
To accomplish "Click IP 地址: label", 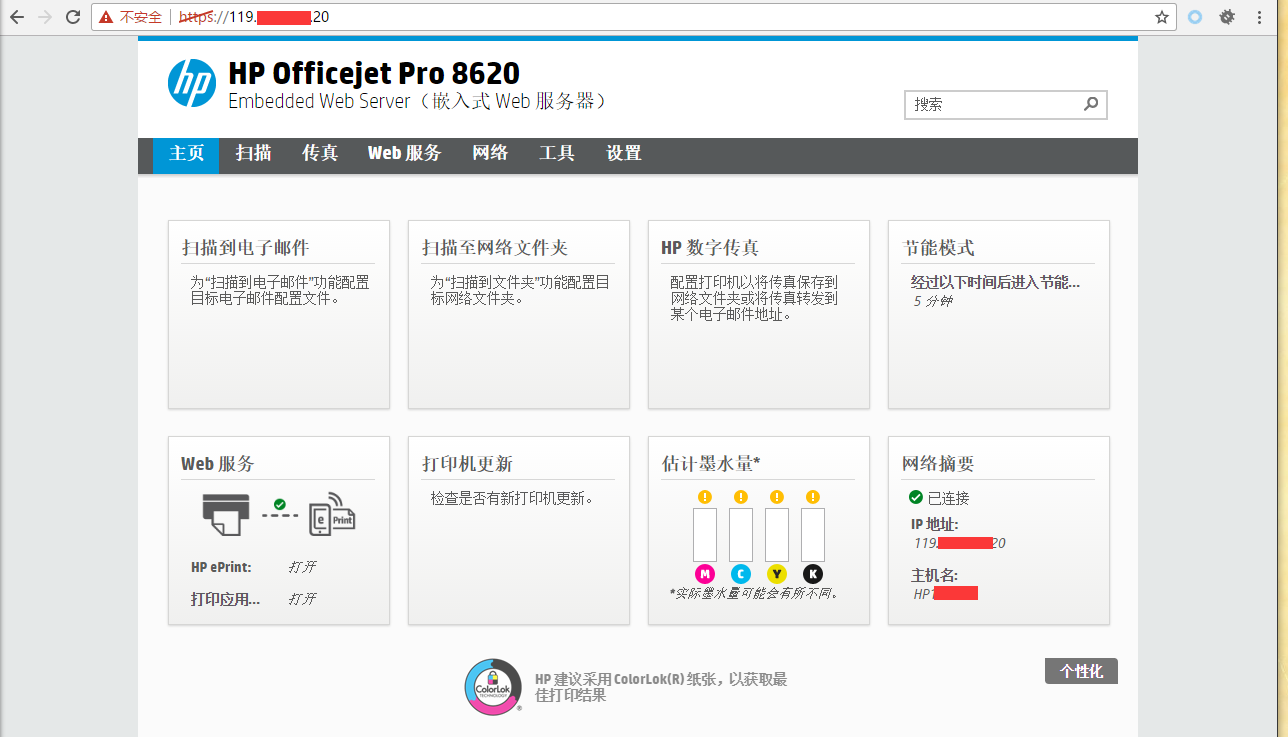I will pyautogui.click(x=935, y=524).
